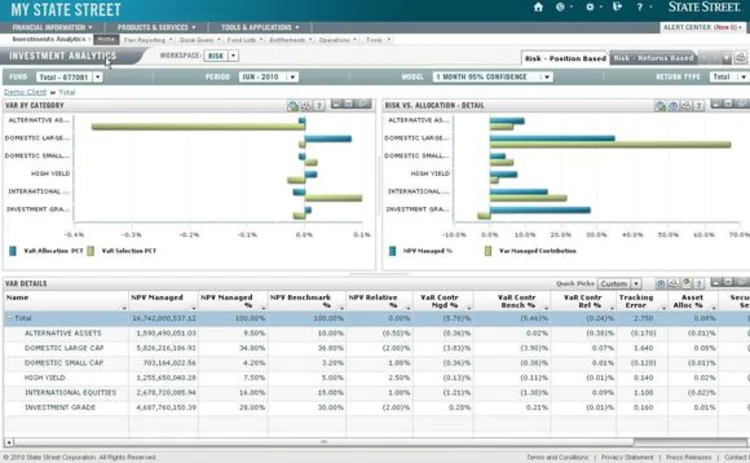The image size is (750, 463).
Task: Open the NPV Managed column filter arrow
Action: point(193,308)
